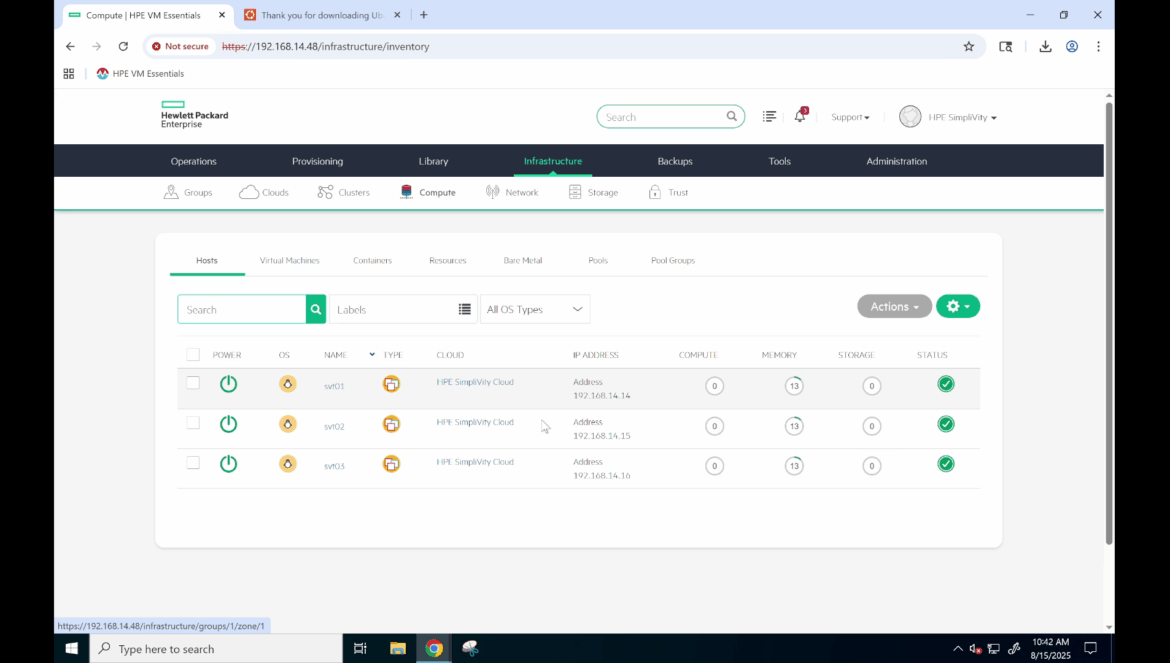Open the notifications bell icon
This screenshot has height=663, width=1170.
click(799, 117)
